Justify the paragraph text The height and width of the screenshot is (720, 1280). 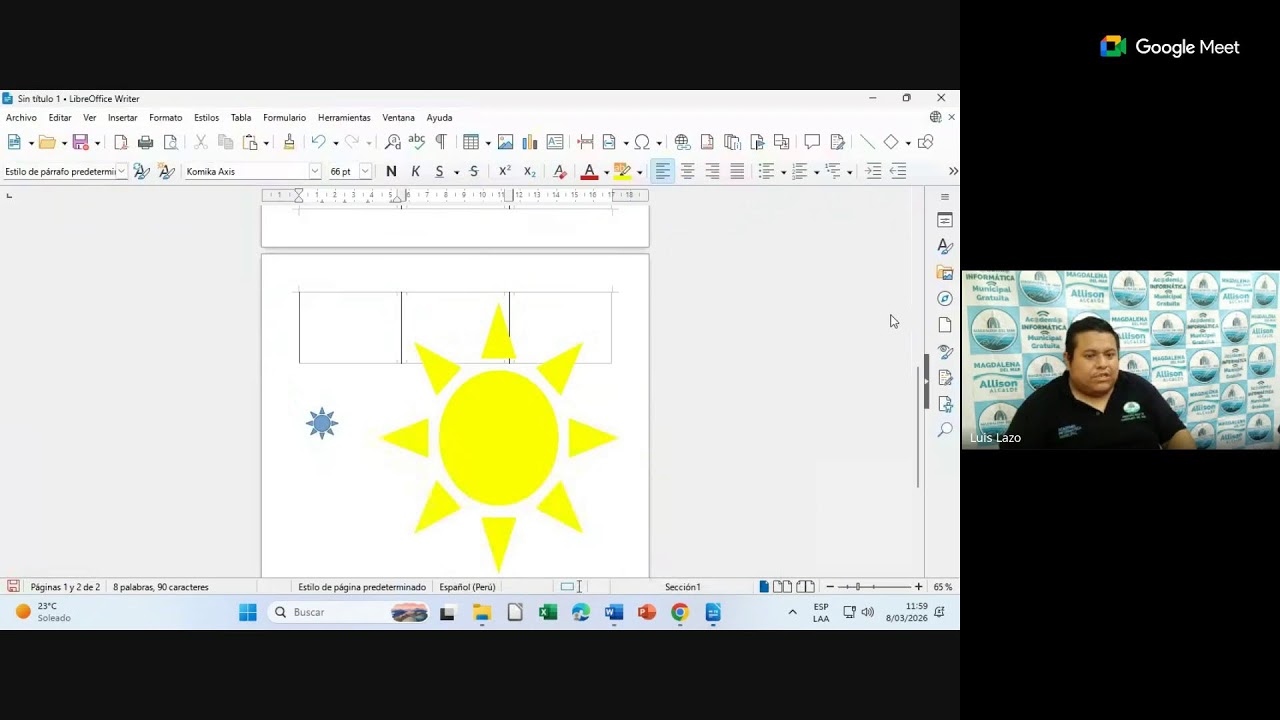[x=737, y=171]
